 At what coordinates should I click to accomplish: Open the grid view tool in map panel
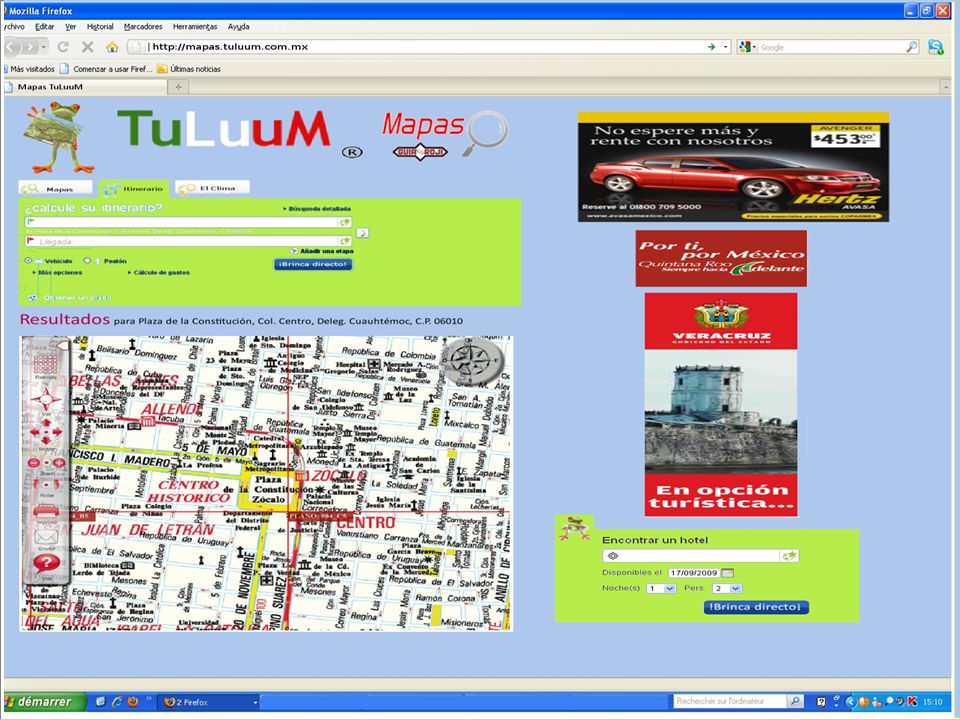coord(45,364)
